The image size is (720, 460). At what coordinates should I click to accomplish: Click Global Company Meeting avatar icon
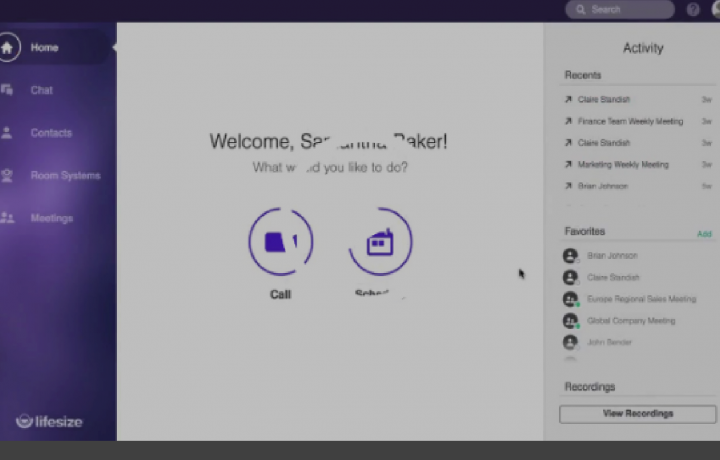[570, 320]
